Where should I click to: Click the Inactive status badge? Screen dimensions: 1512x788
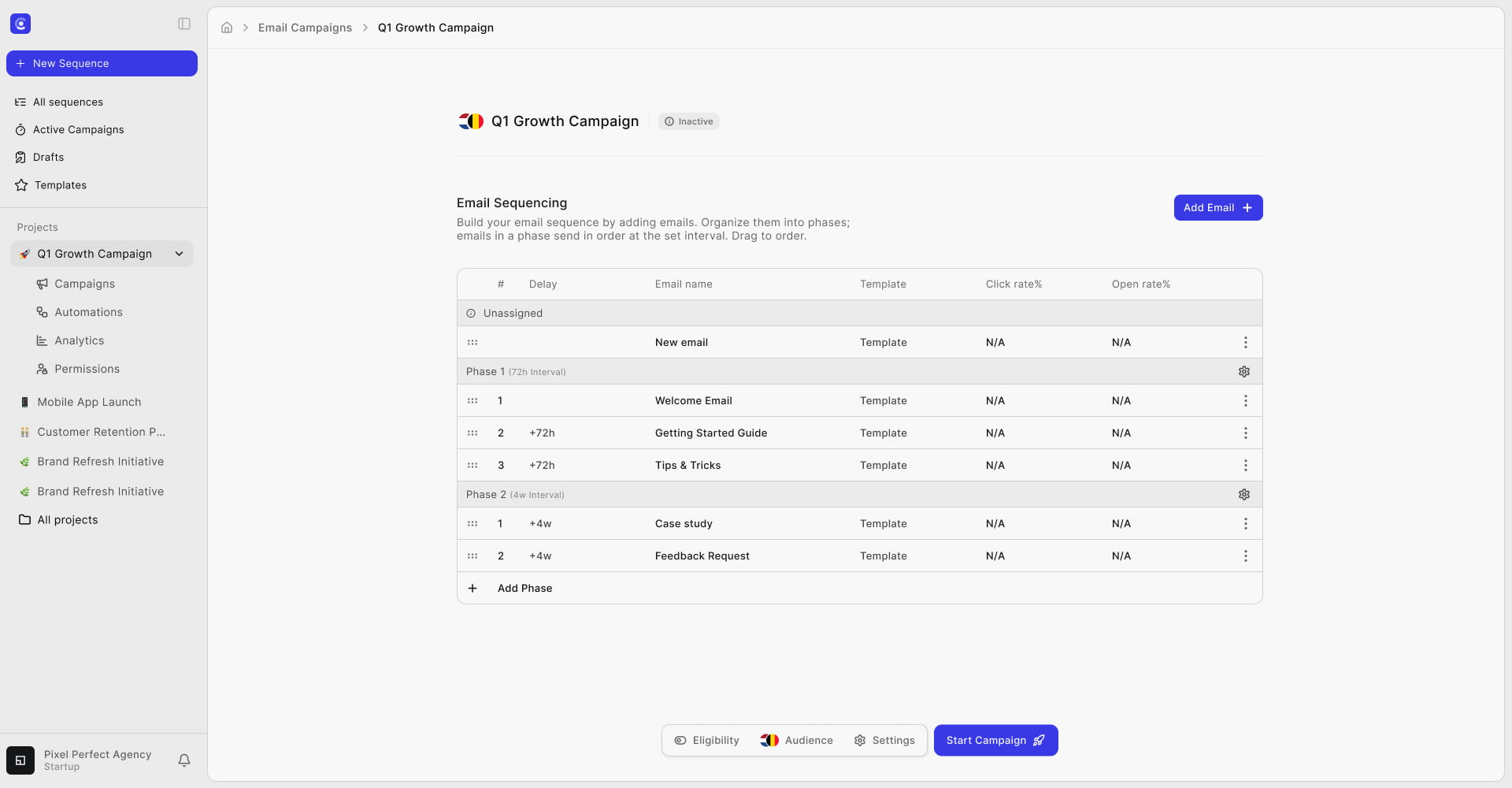click(x=688, y=121)
